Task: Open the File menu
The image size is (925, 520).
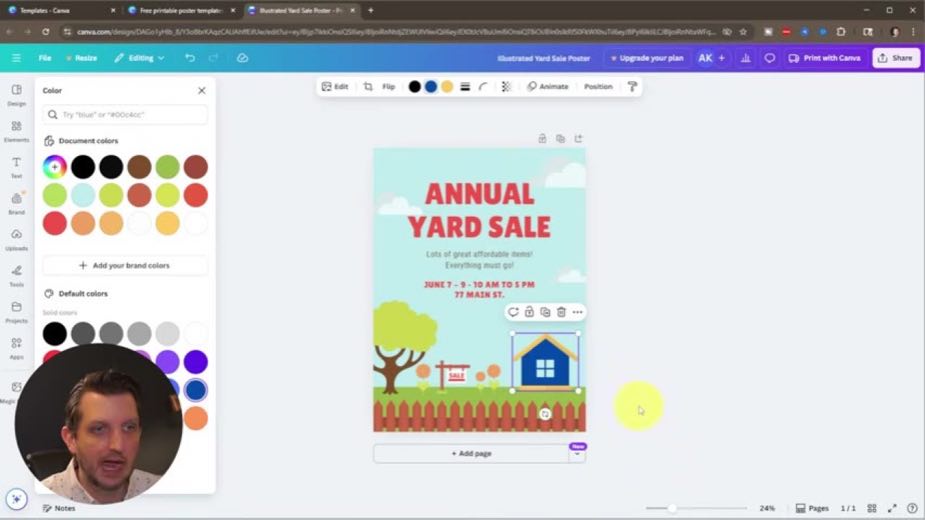Action: click(x=45, y=58)
